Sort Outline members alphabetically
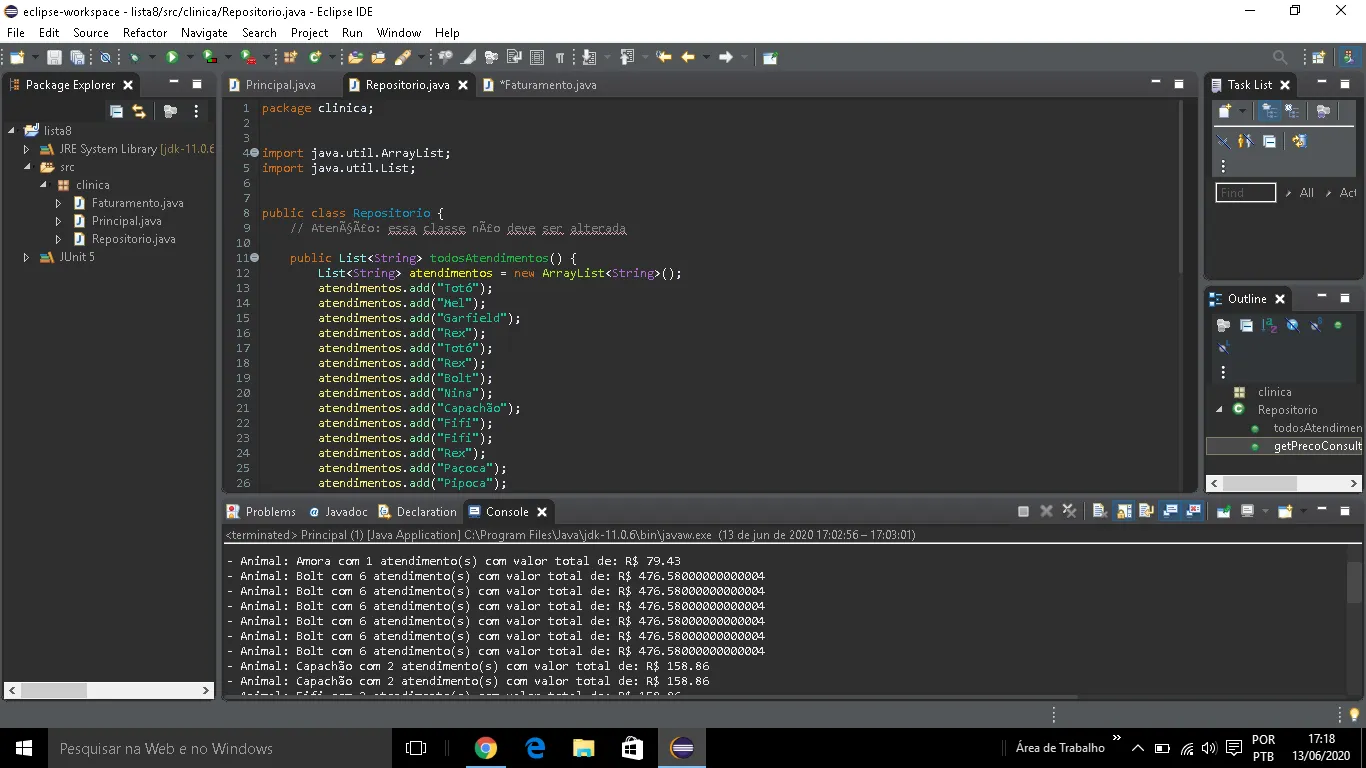 (x=1269, y=325)
